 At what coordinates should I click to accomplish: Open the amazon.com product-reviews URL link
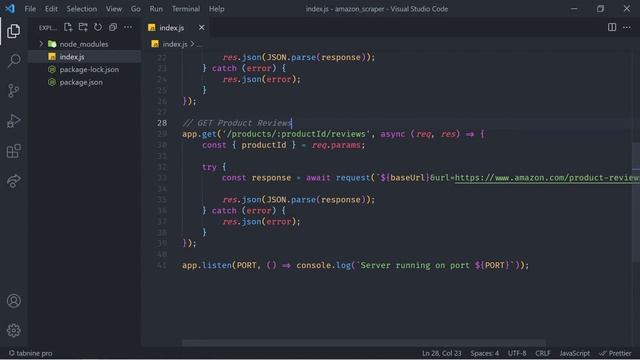click(x=547, y=178)
